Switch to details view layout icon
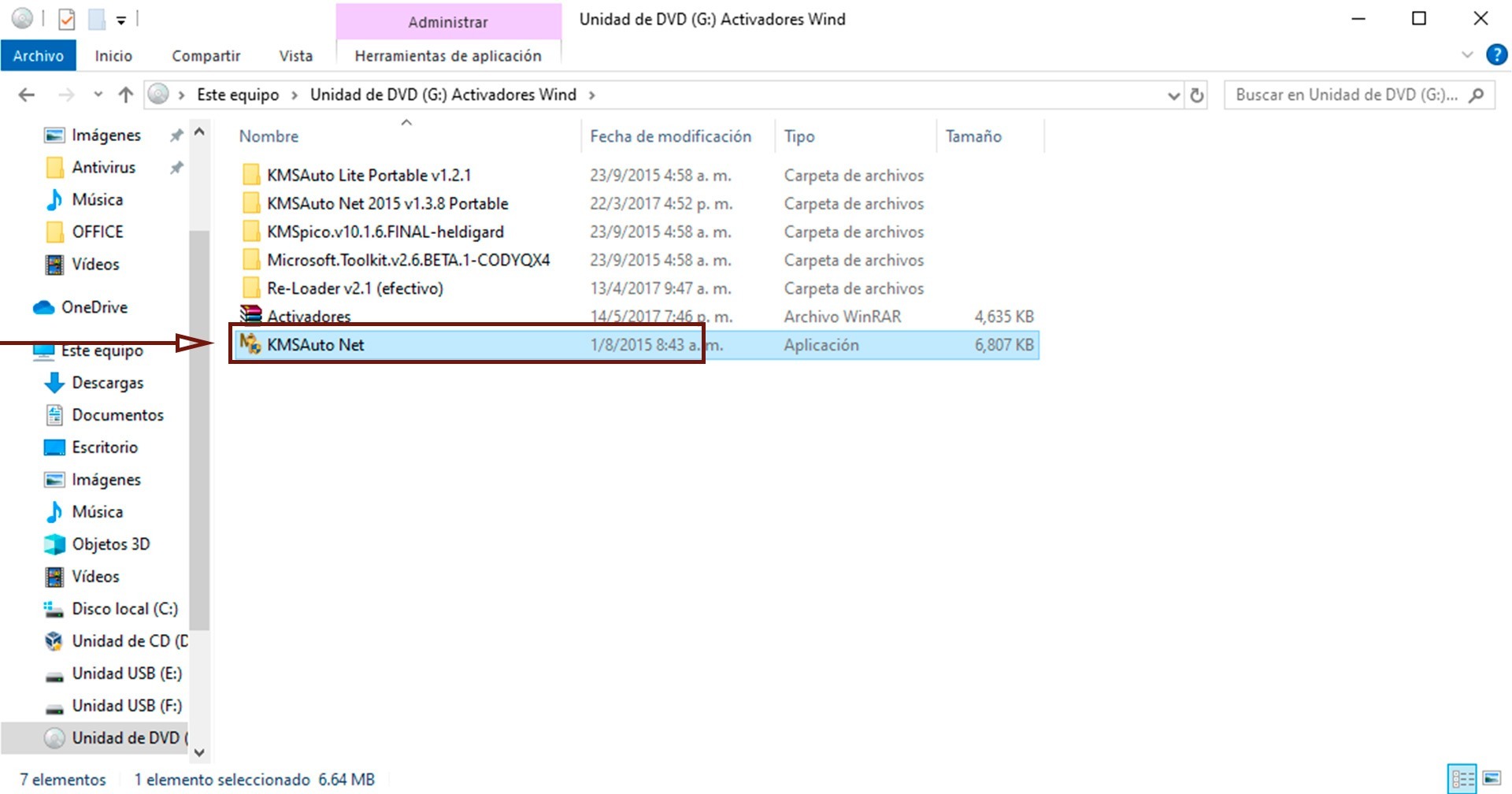 1463,778
